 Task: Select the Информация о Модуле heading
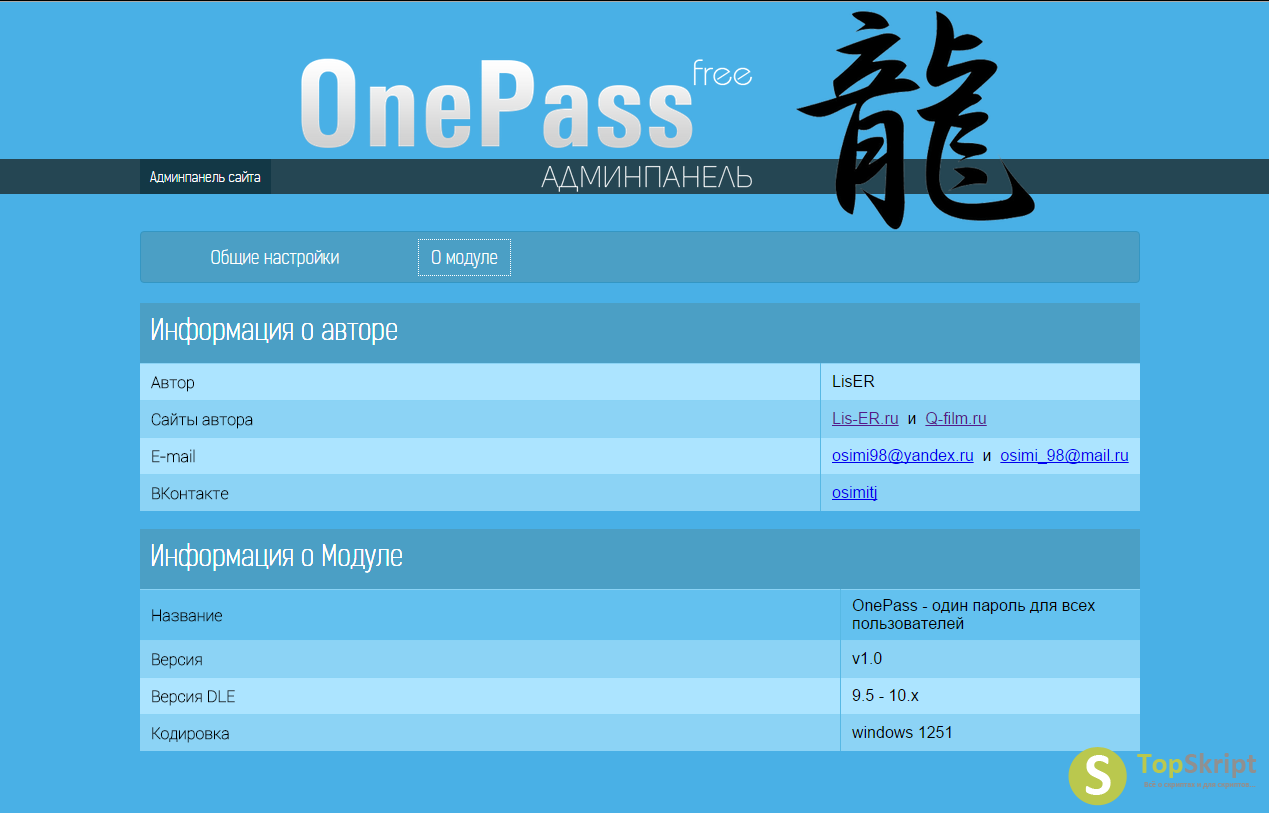point(277,557)
